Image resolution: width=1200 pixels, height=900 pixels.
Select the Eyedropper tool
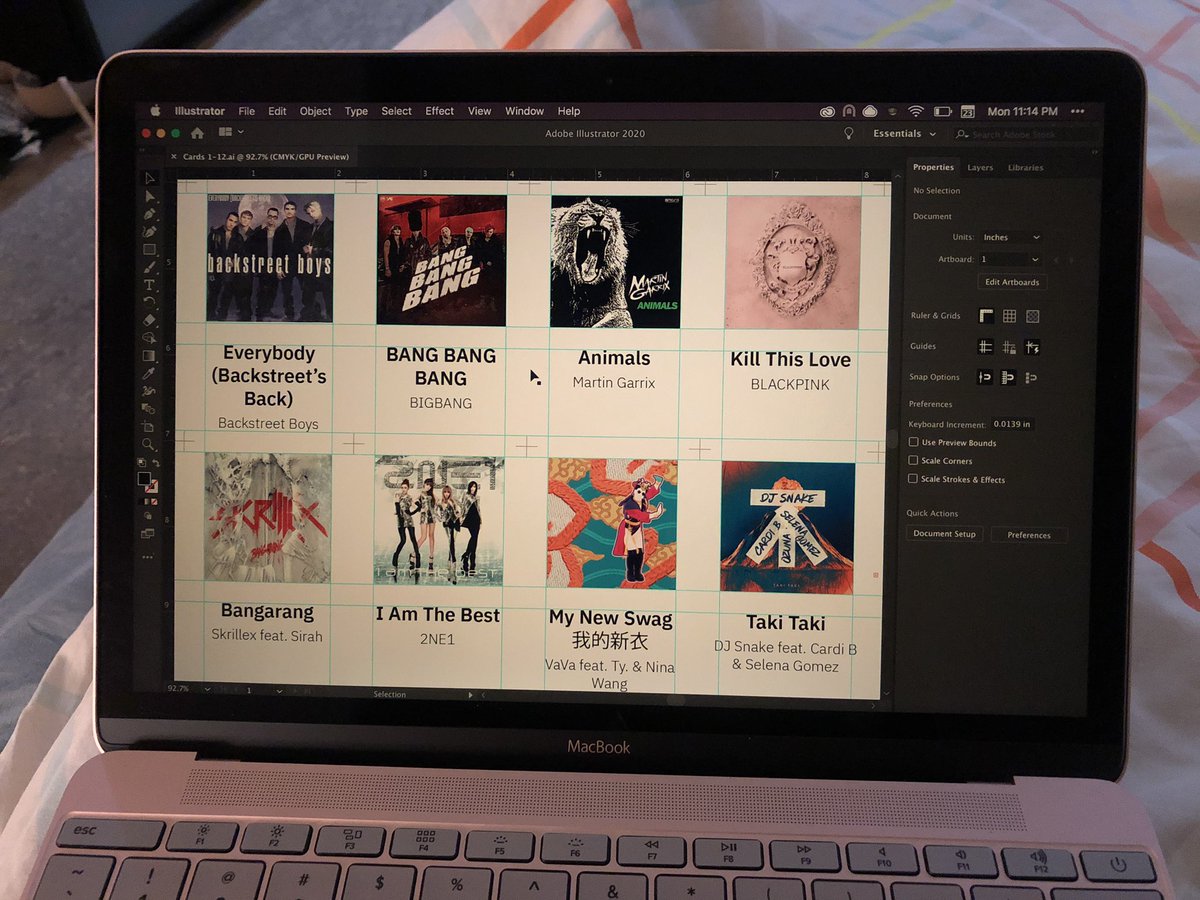[x=149, y=374]
